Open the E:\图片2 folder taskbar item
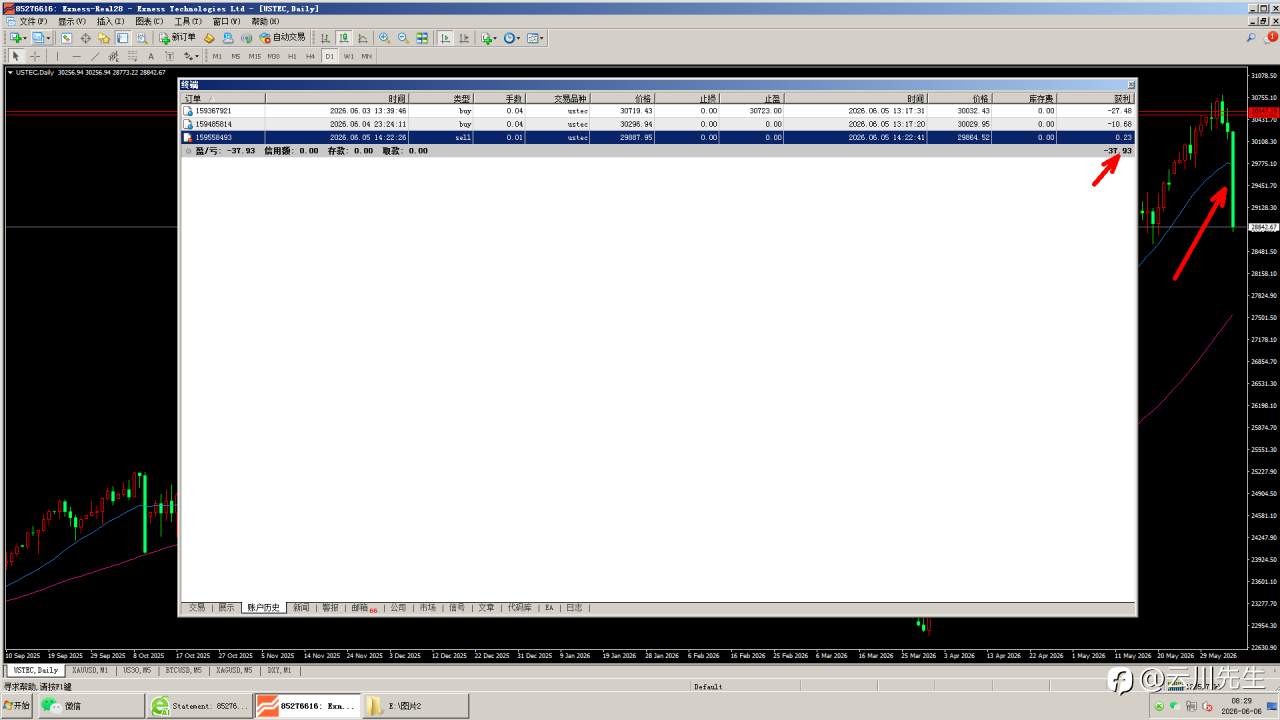Viewport: 1280px width, 720px height. pyautogui.click(x=414, y=706)
